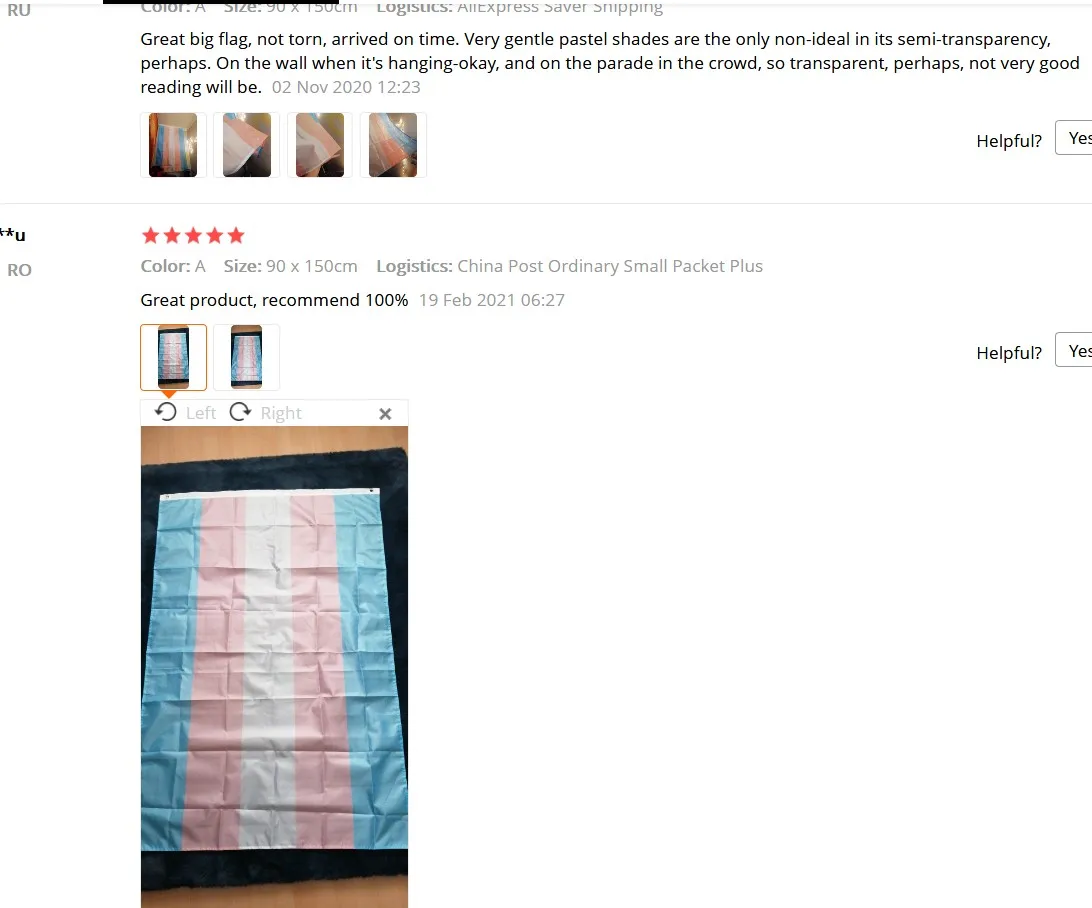Image resolution: width=1092 pixels, height=908 pixels.
Task: Click the first red star in rating
Action: 150,235
